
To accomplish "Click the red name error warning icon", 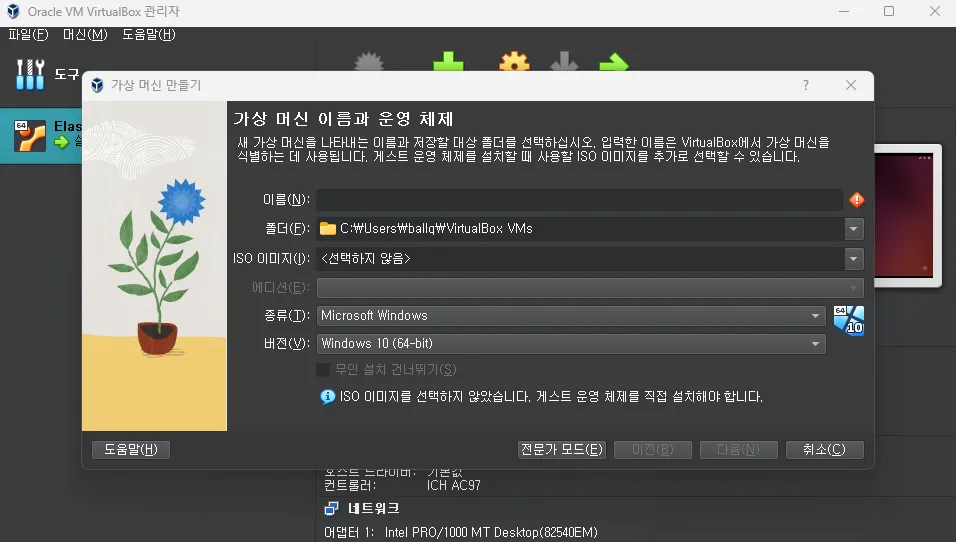I will 857,199.
